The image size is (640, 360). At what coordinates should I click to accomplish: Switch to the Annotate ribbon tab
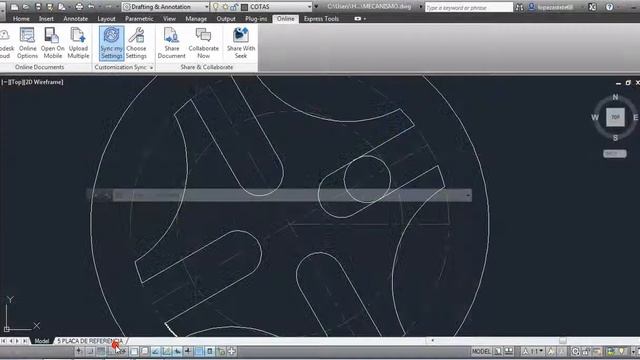(76, 19)
